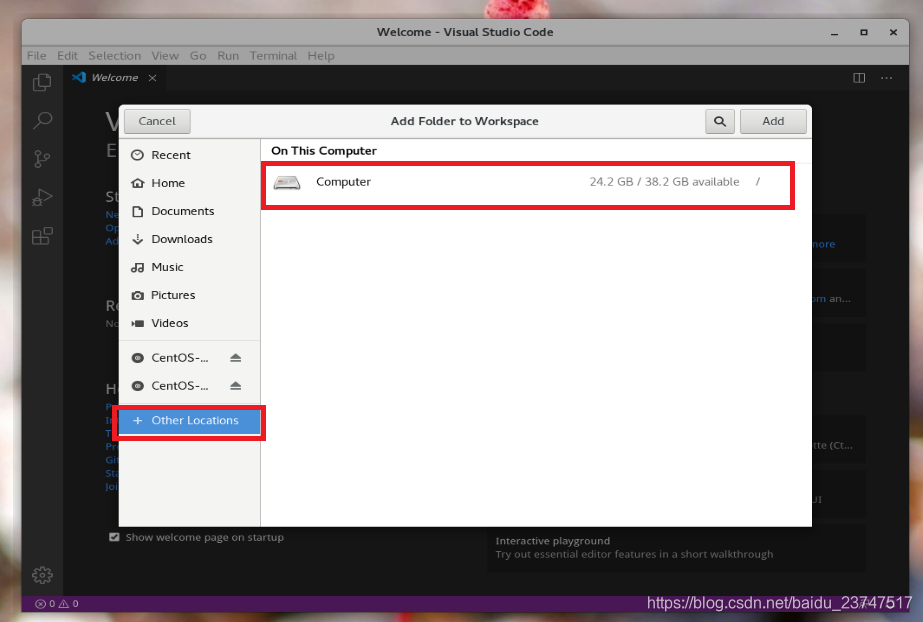Toggle Show welcome page on startup
923x622 pixels.
click(114, 537)
